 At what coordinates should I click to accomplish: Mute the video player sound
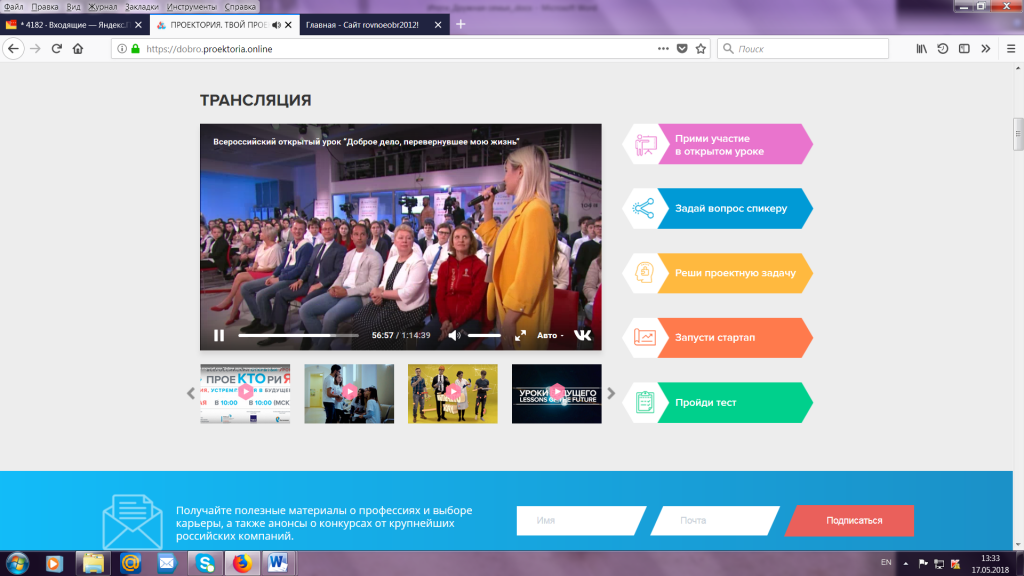(455, 335)
